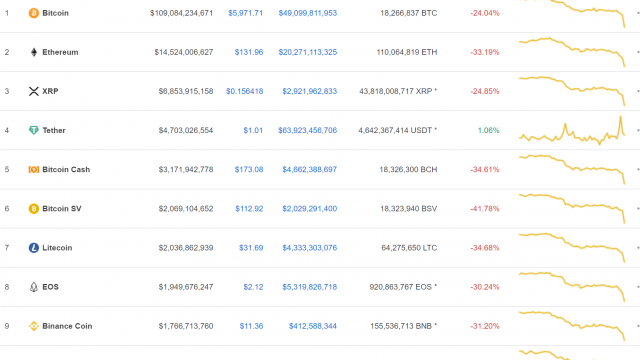Open the Bitcoin name link

tap(56, 13)
